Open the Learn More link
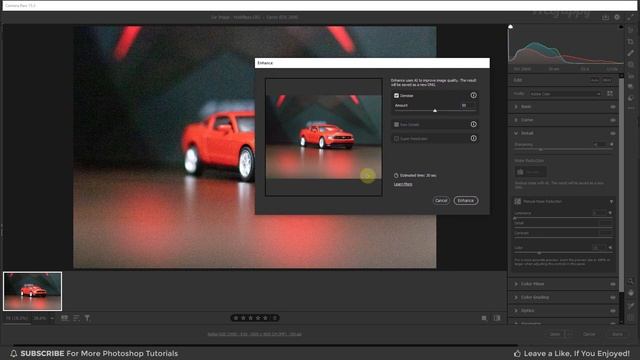The image size is (640, 360). (403, 184)
